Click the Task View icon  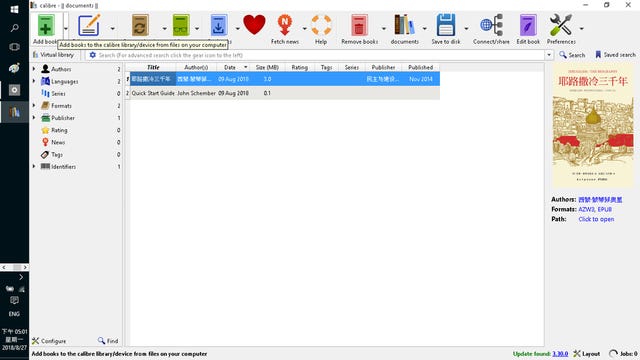(x=14, y=47)
